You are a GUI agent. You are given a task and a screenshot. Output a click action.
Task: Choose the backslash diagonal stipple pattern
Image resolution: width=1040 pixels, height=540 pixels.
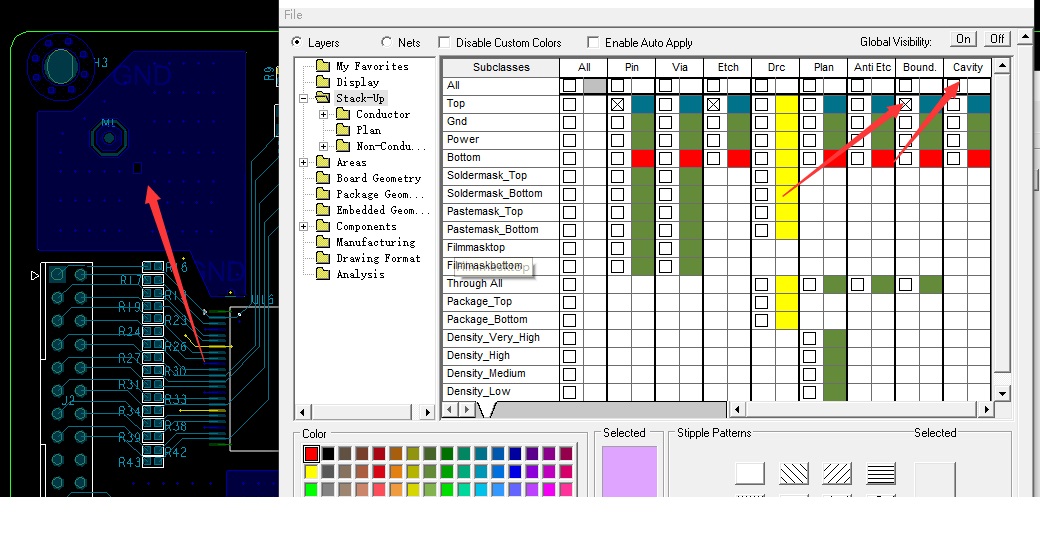(794, 474)
